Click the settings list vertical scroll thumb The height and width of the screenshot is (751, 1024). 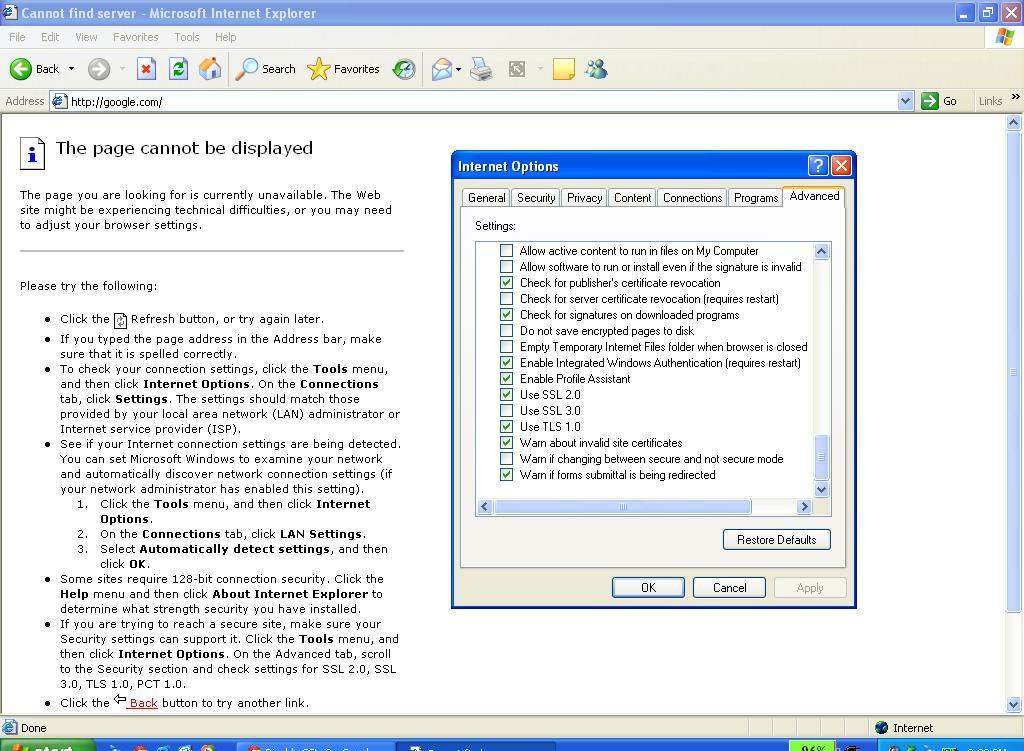(x=822, y=457)
